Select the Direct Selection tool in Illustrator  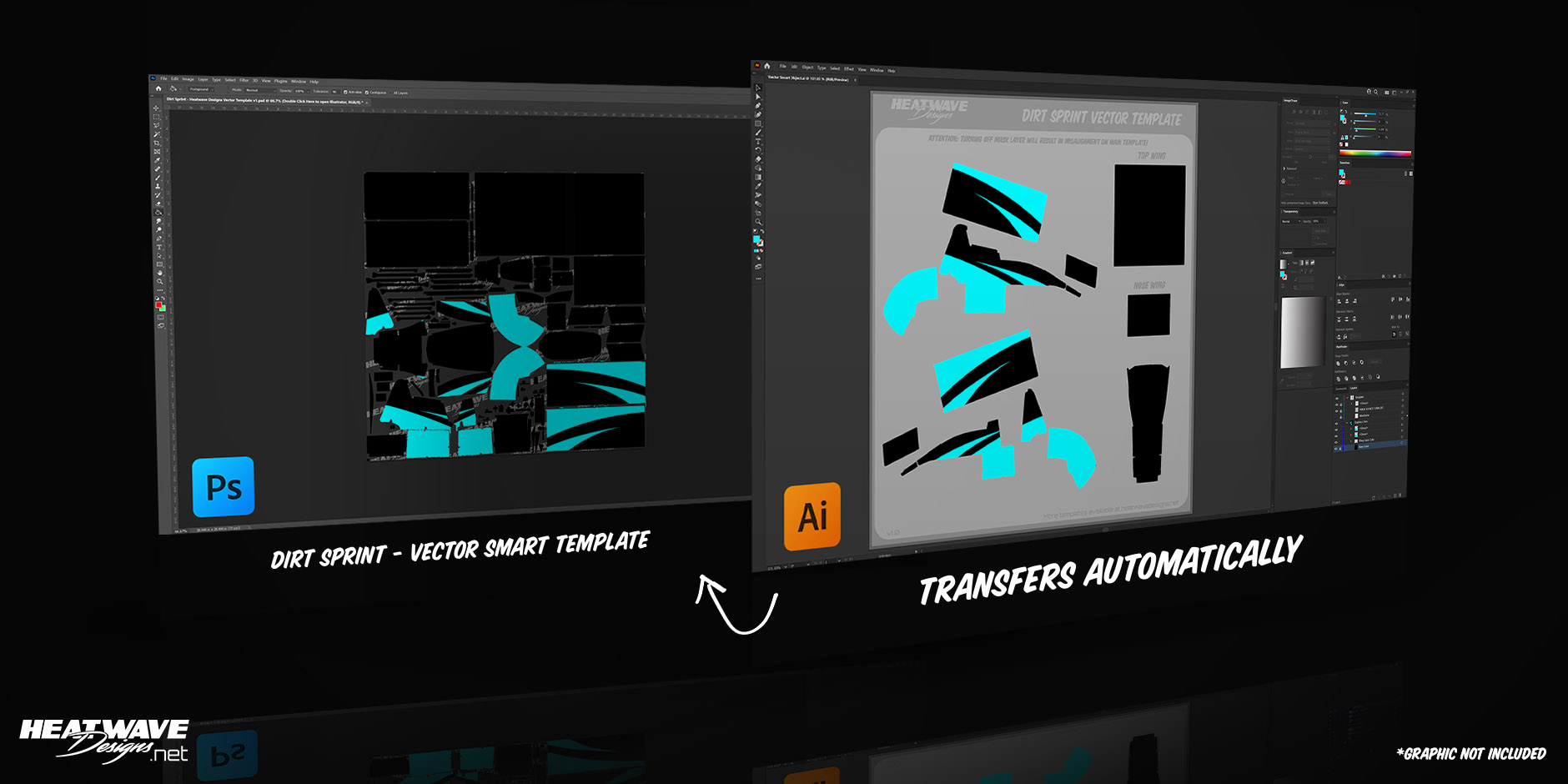[758, 97]
